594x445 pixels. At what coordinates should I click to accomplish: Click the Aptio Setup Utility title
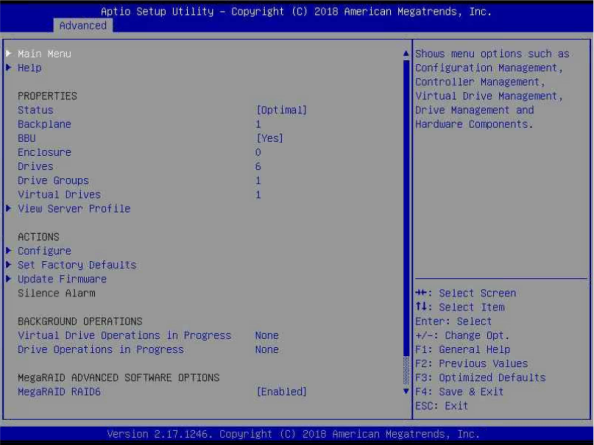pyautogui.click(x=296, y=11)
